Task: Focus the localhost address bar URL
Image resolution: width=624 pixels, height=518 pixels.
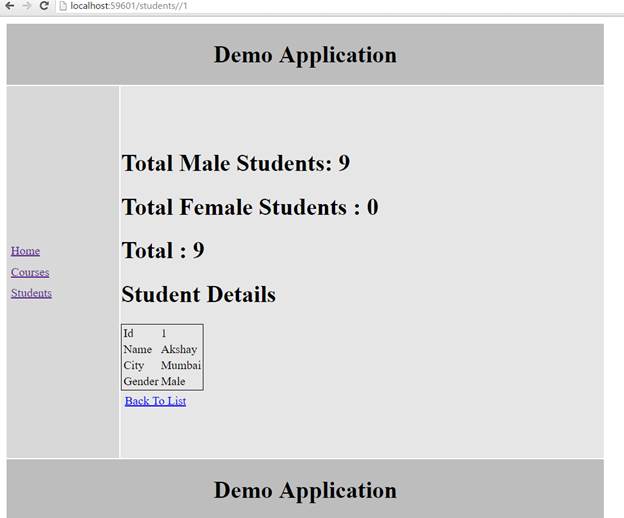Action: pyautogui.click(x=129, y=6)
